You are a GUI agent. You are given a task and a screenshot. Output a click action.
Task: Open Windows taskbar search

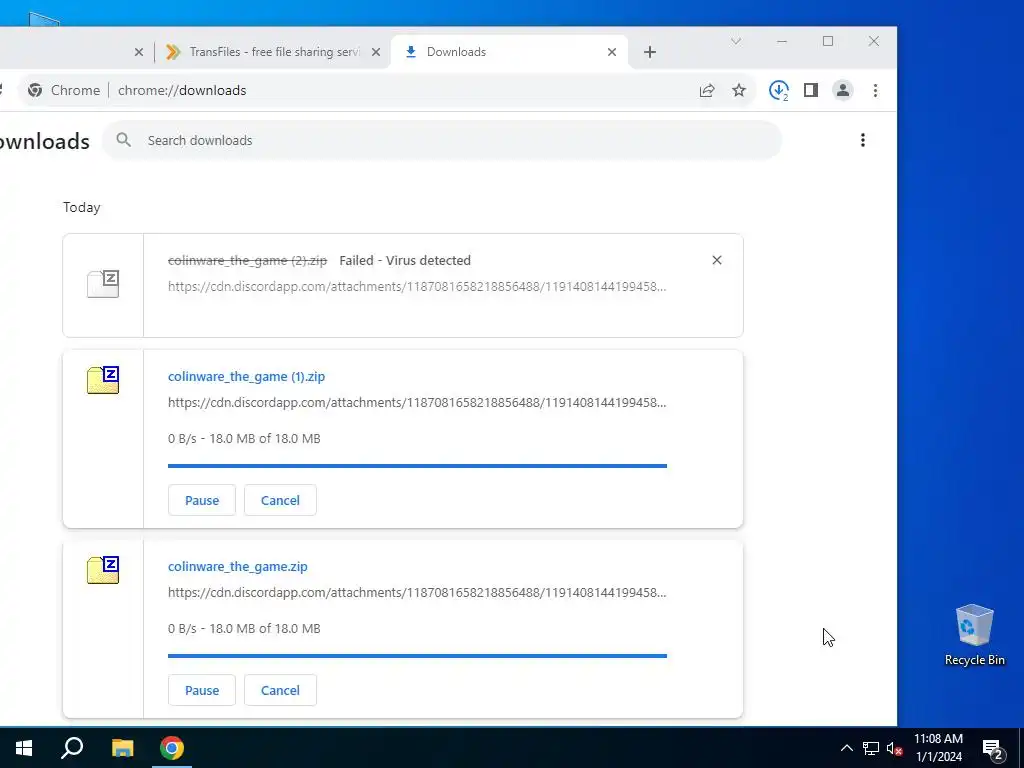pos(72,748)
